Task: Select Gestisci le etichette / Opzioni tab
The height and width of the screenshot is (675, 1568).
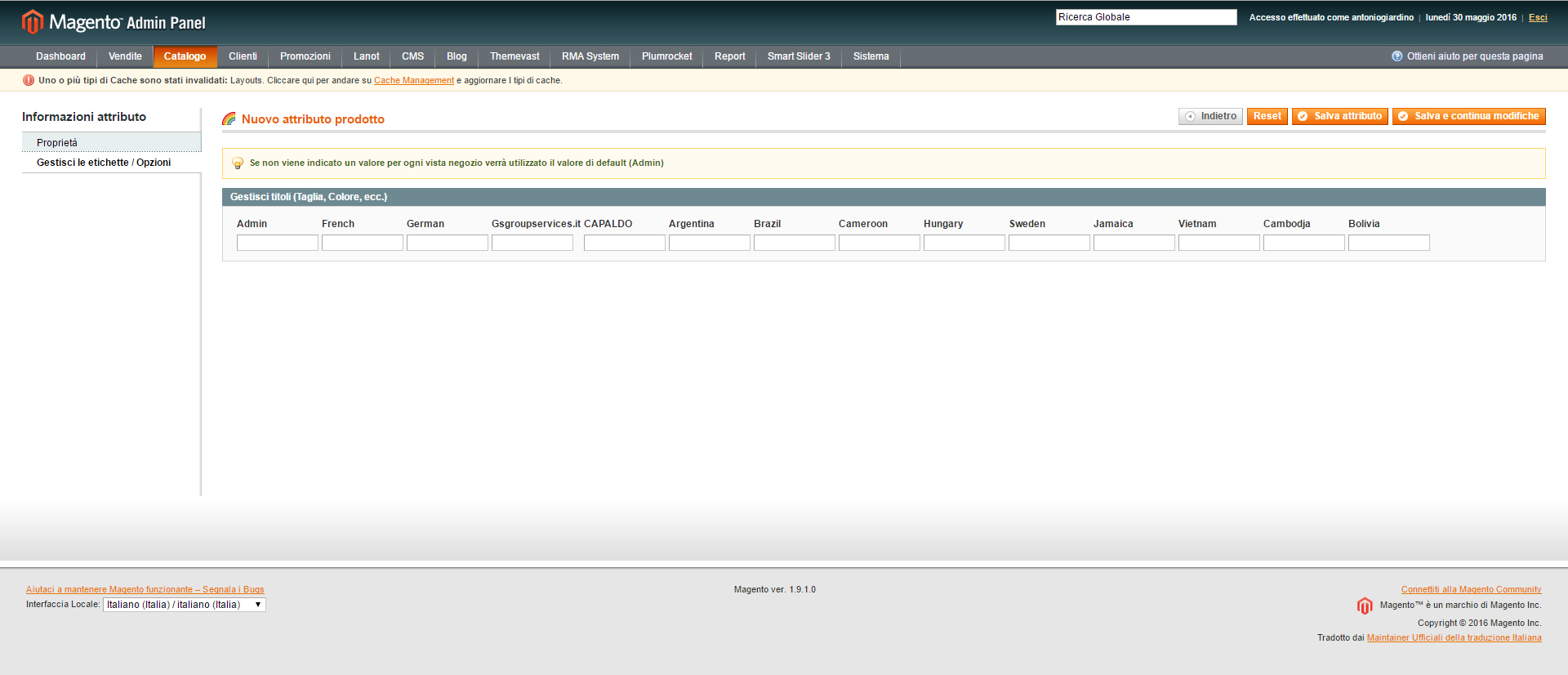Action: [111, 163]
